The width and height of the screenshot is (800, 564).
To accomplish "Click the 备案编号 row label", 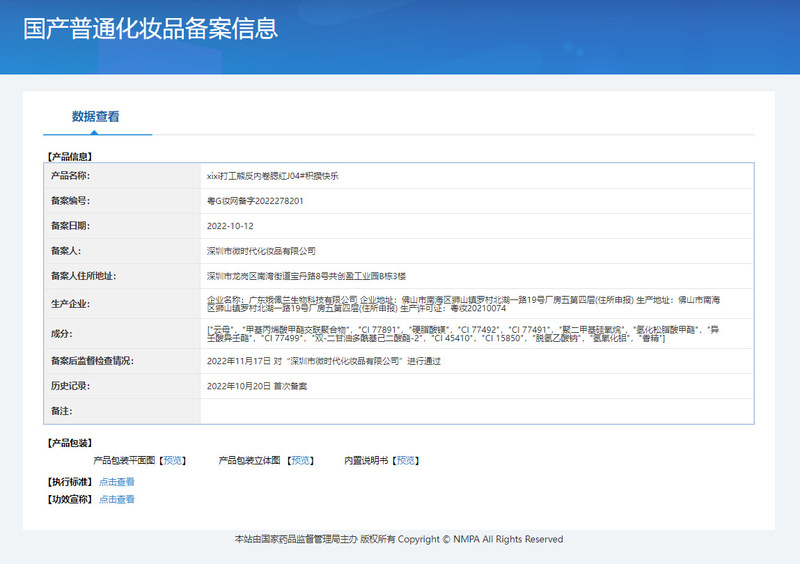I will pyautogui.click(x=70, y=201).
